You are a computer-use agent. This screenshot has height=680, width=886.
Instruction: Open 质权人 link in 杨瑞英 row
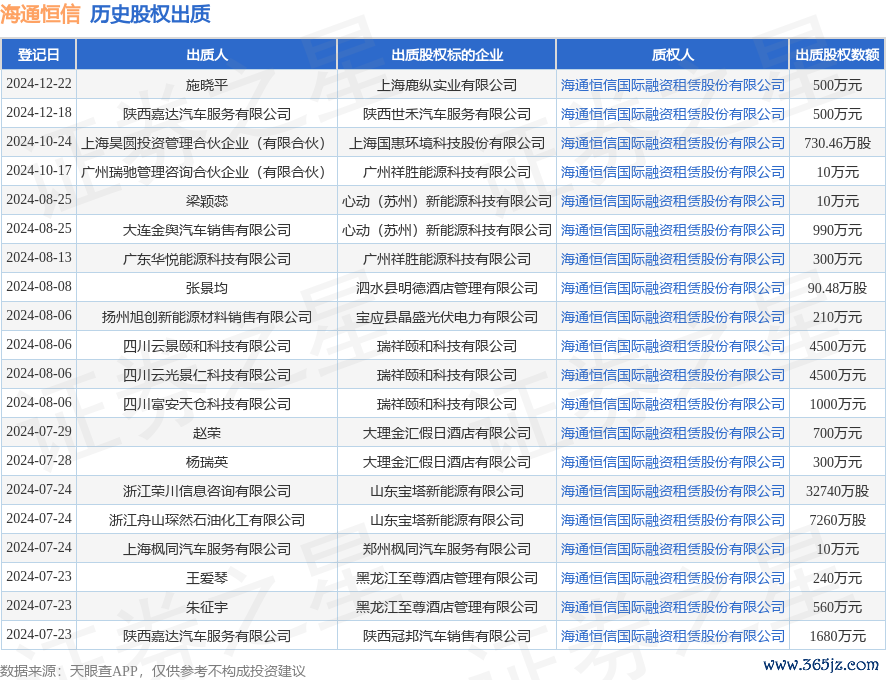tap(672, 462)
